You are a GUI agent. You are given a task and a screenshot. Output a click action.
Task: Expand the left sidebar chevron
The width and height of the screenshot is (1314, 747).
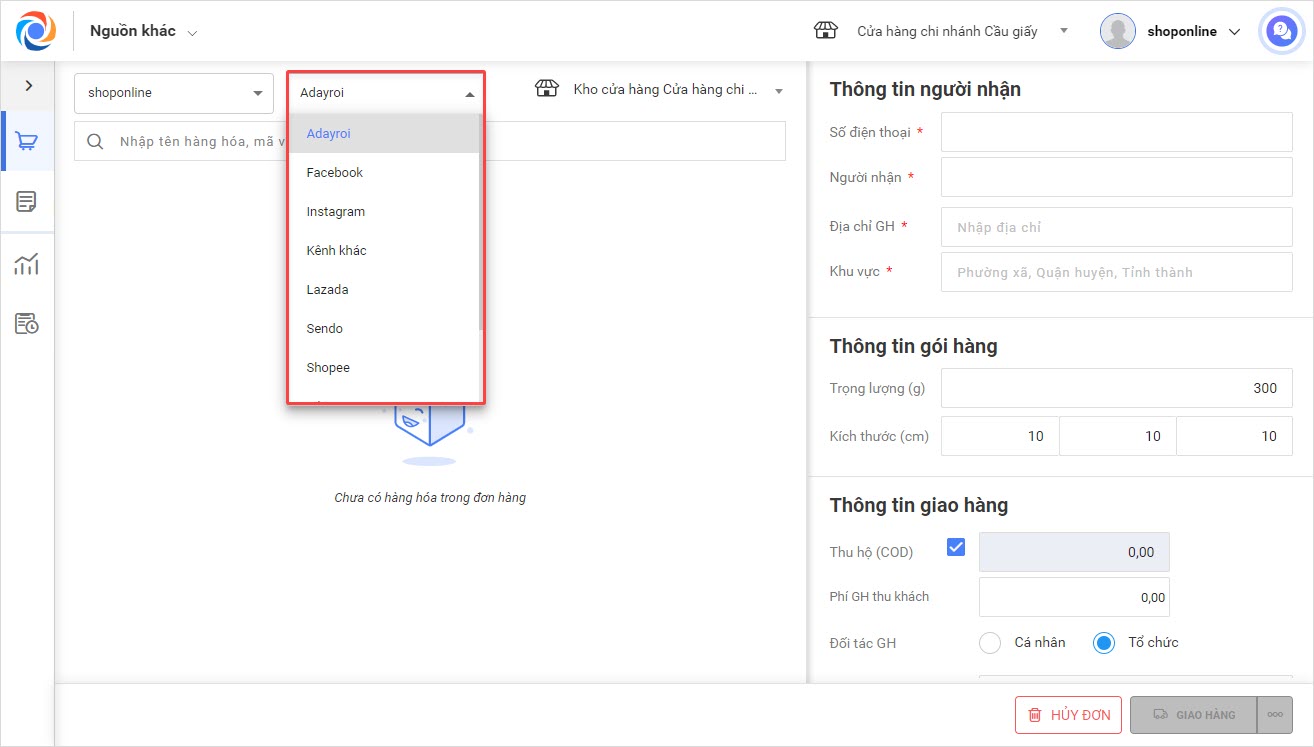click(28, 86)
